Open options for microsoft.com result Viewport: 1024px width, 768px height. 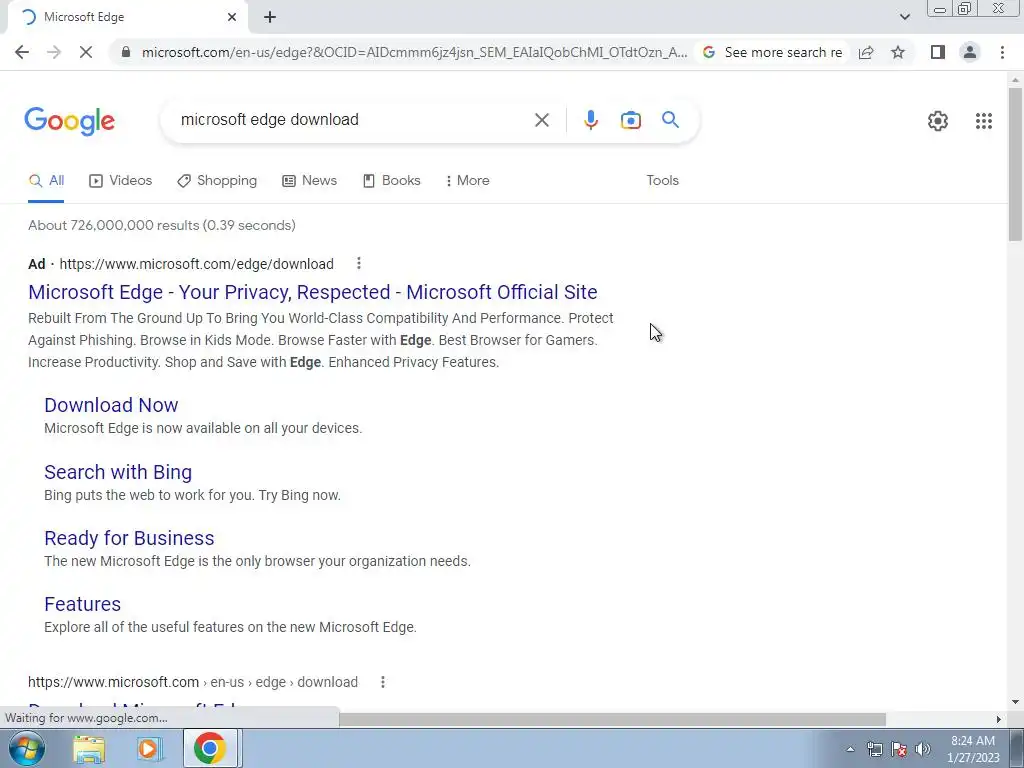click(383, 682)
